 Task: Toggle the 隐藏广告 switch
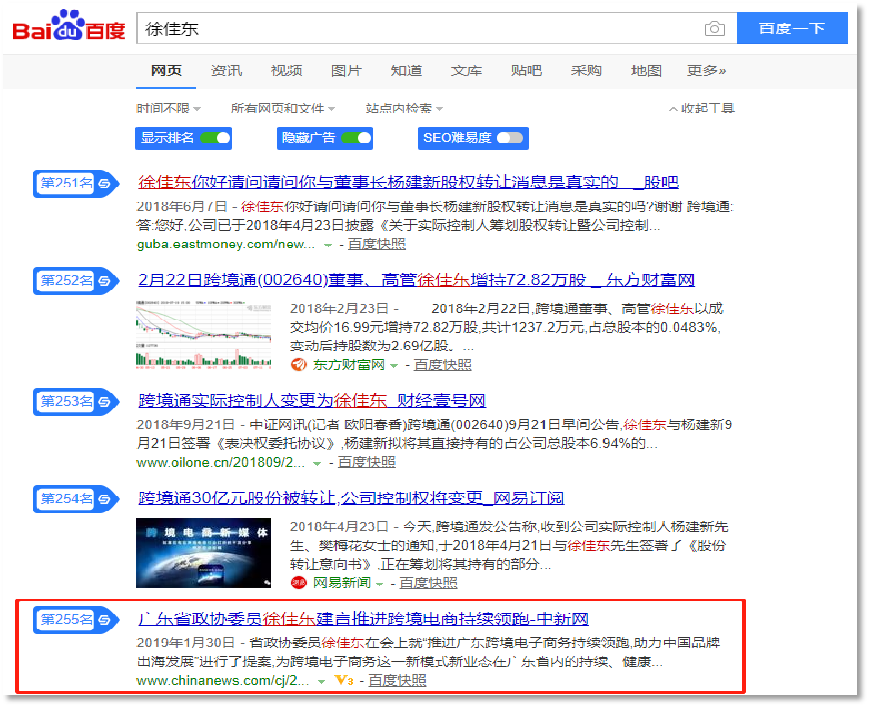[356, 138]
